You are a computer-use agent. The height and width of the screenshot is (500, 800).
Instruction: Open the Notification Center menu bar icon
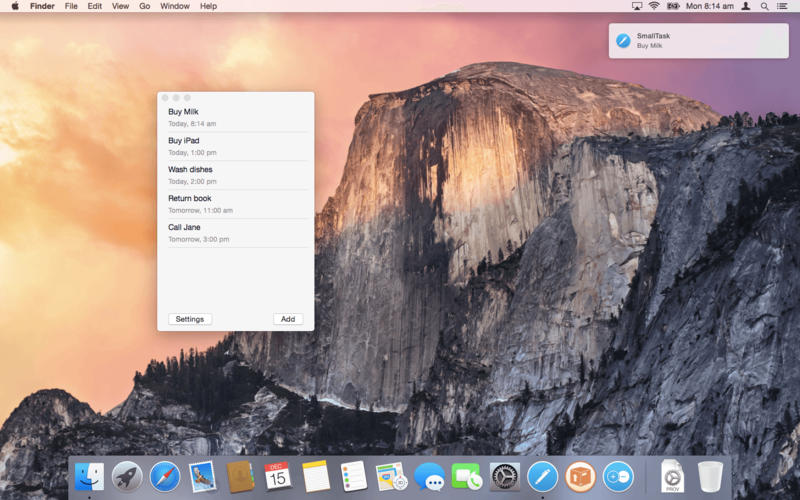[x=782, y=6]
